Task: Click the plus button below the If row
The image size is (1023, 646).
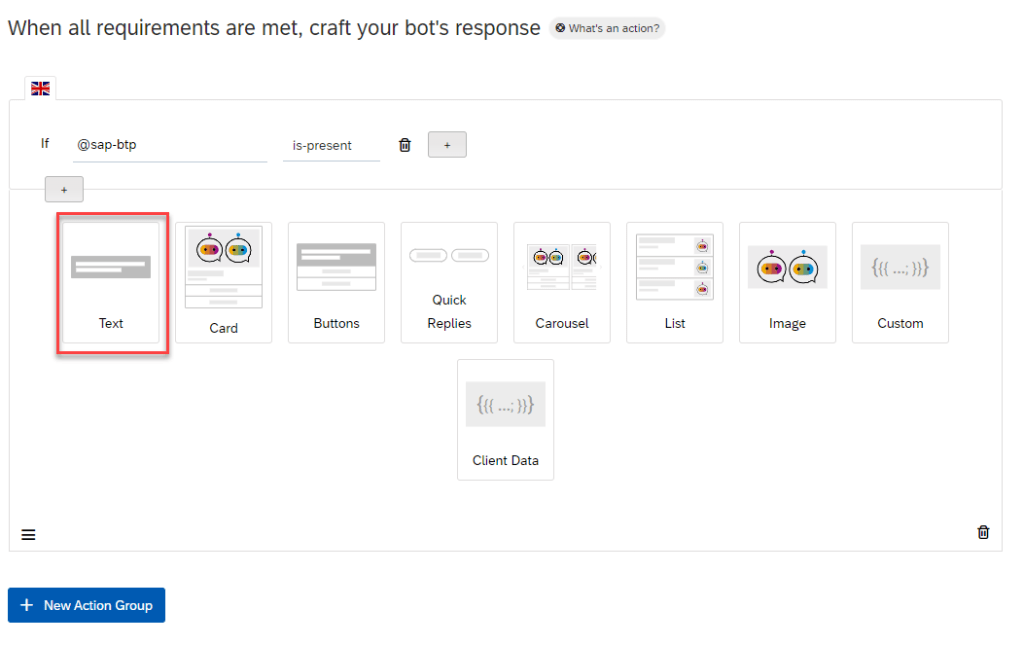Action: point(64,189)
